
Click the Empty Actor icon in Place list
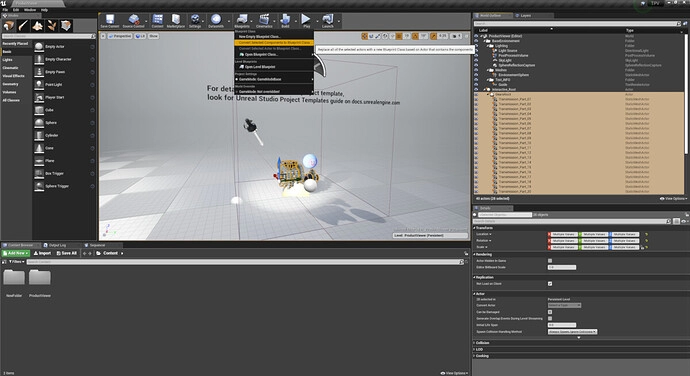[39, 46]
